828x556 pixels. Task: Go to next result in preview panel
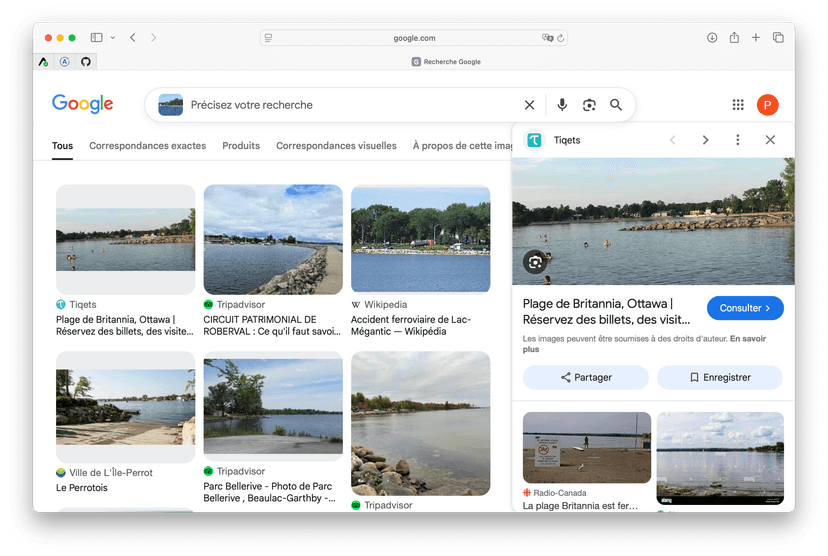705,140
